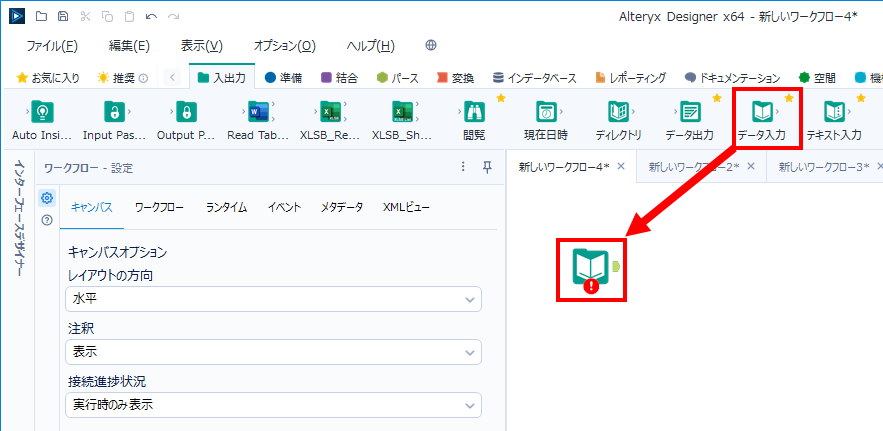
Task: Switch to 新しいワークフロー2 workflow tab
Action: [692, 167]
